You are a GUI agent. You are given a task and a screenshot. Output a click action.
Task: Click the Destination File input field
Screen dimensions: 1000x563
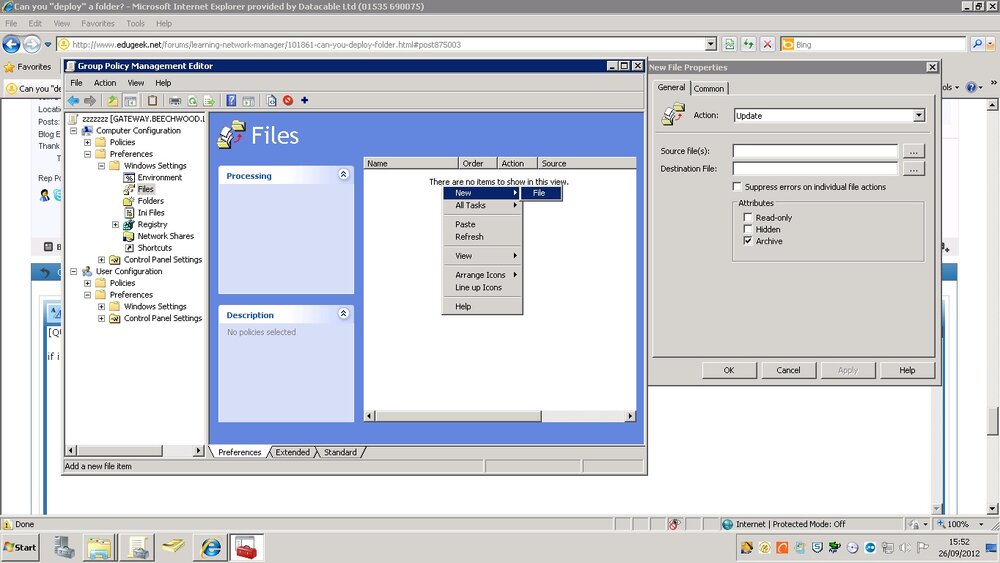point(814,169)
